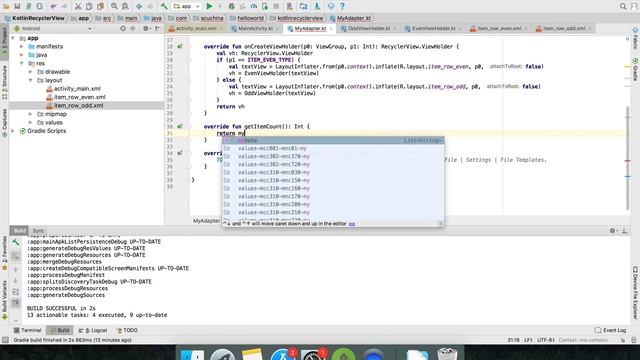640x360 pixels.
Task: Click the editor vertical scrollbar
Action: 628,158
